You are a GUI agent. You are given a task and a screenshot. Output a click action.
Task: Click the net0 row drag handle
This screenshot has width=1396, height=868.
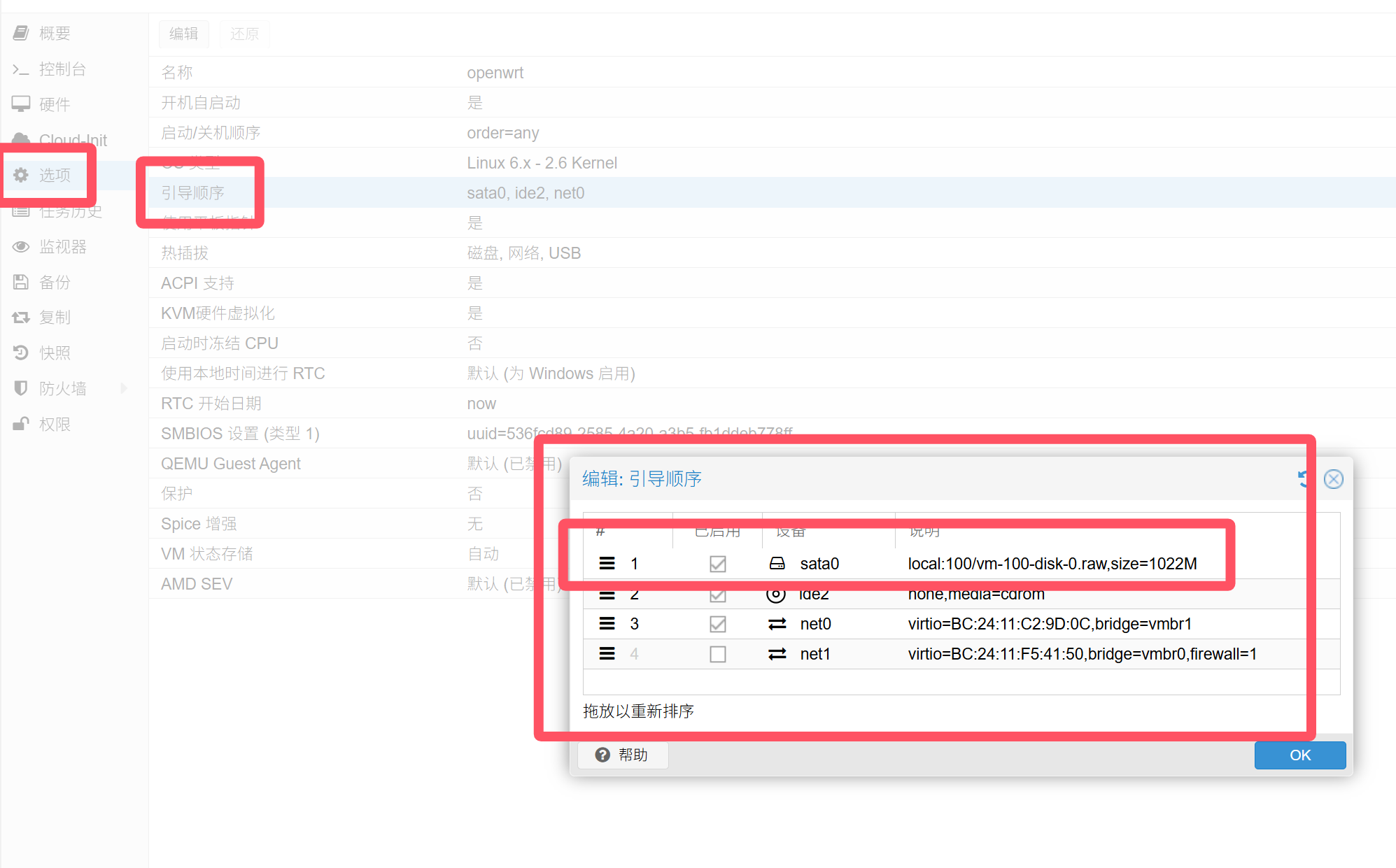pos(607,624)
